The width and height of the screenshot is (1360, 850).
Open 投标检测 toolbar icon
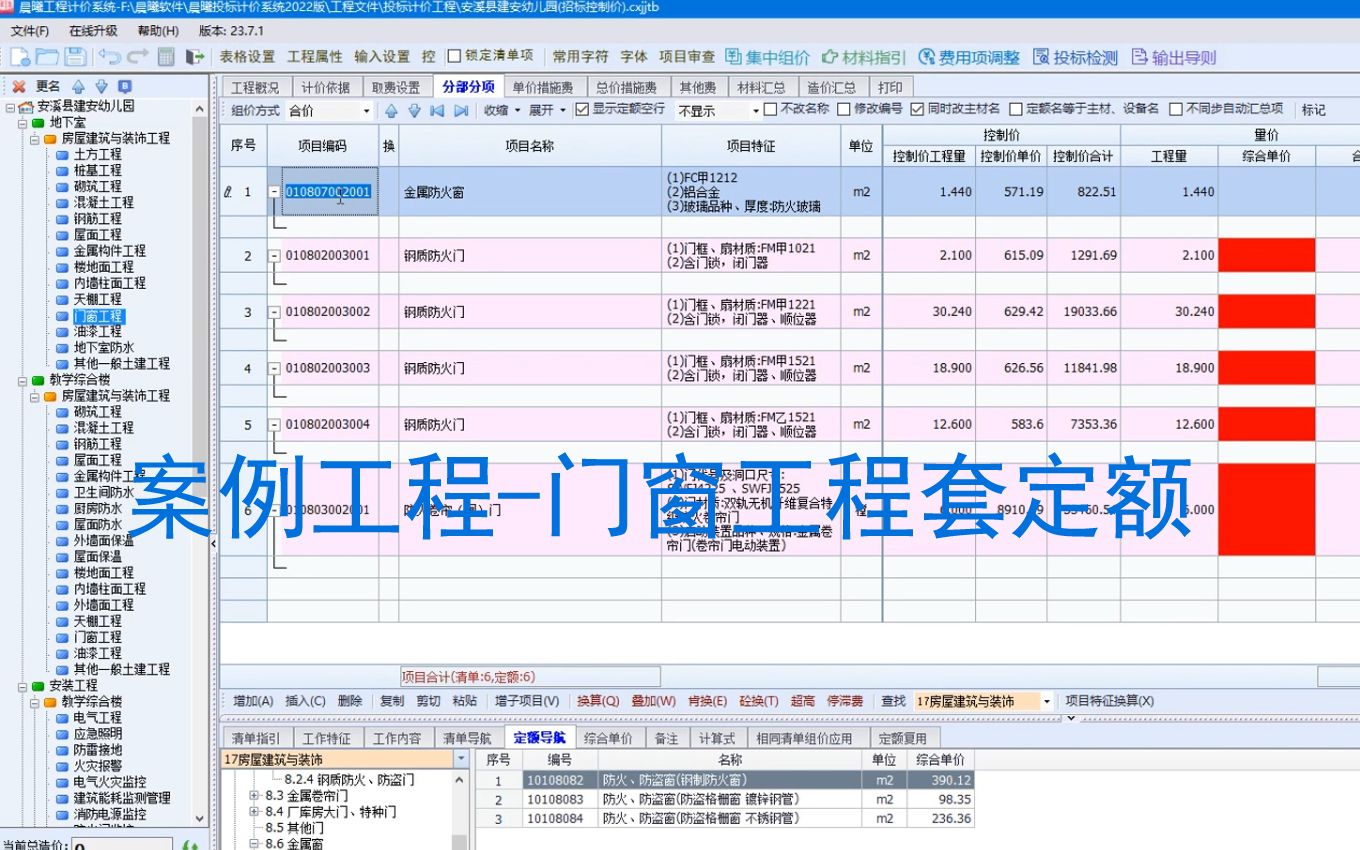pos(1042,57)
